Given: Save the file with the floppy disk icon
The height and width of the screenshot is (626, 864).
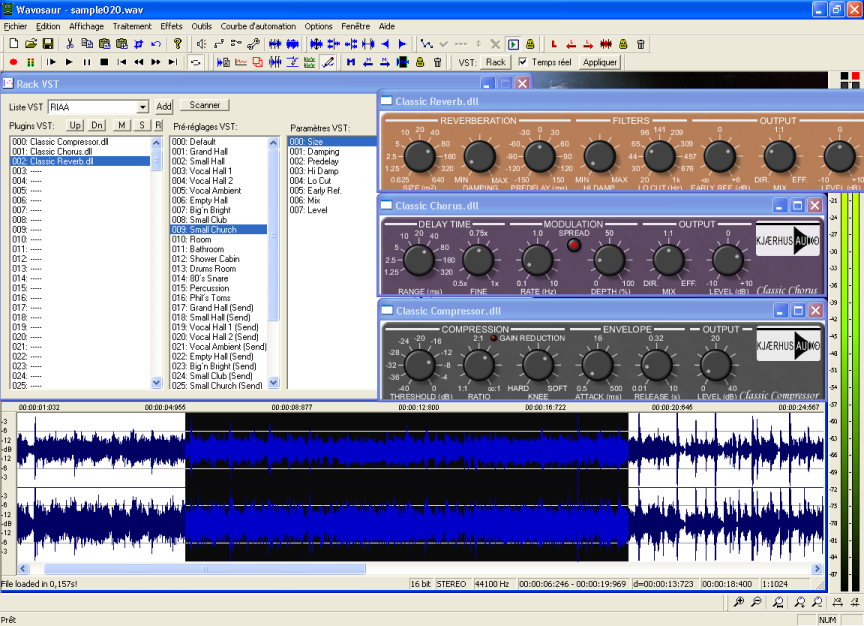Looking at the screenshot, I should (x=48, y=44).
